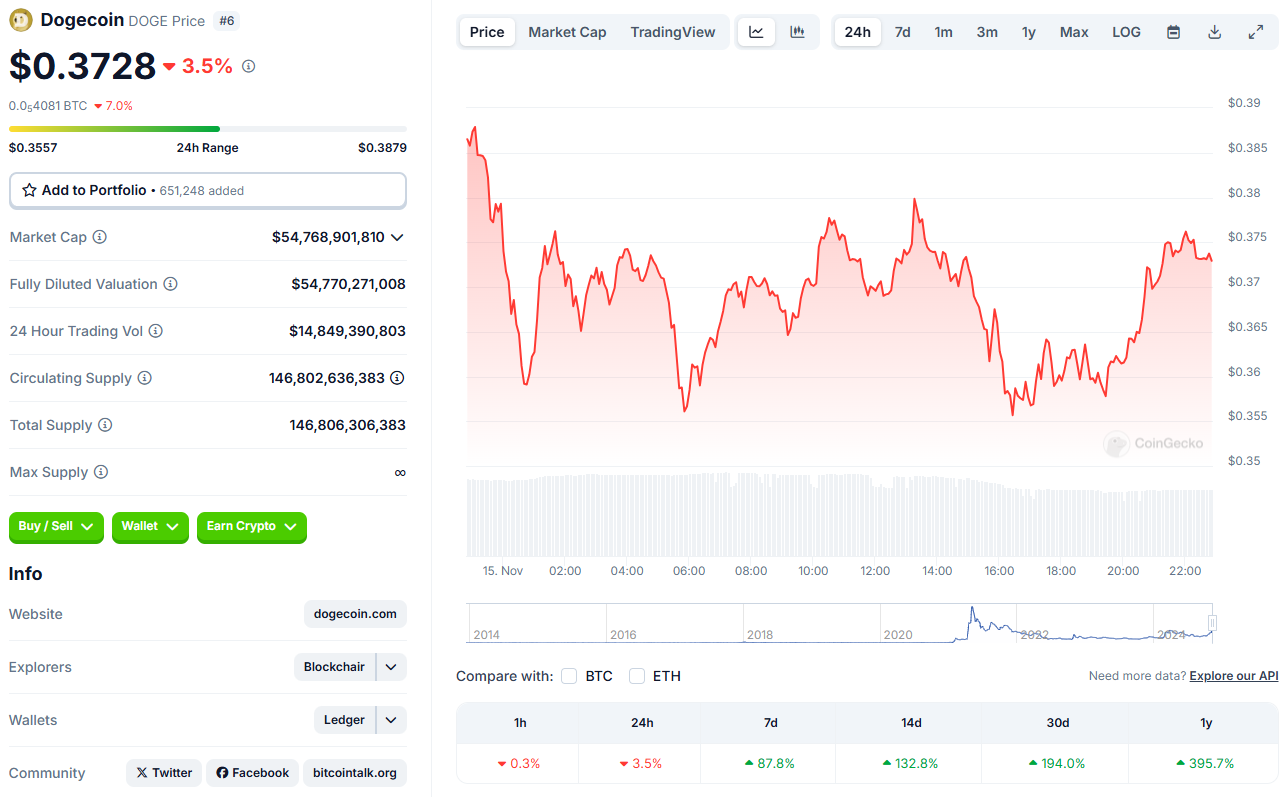This screenshot has width=1279, height=797.
Task: Open the Earn Crypto dropdown
Action: click(252, 527)
